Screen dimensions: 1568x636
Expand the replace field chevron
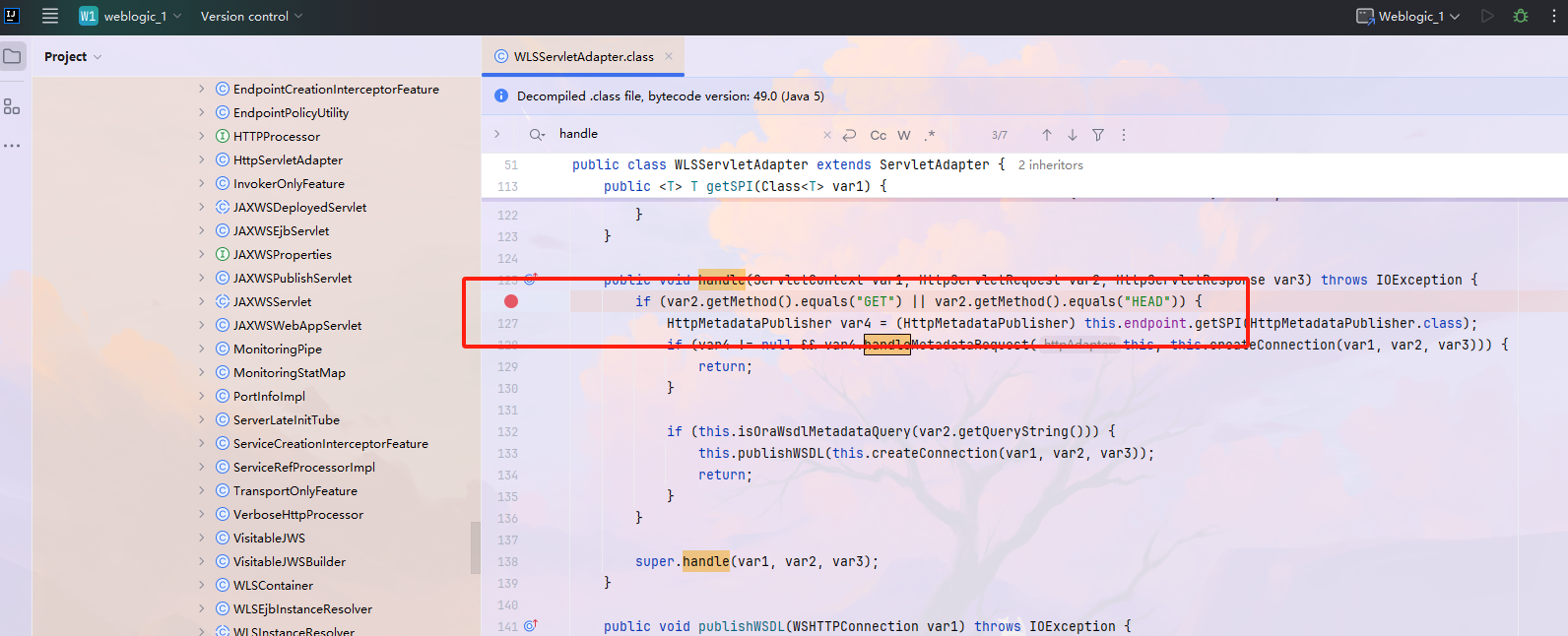497,134
